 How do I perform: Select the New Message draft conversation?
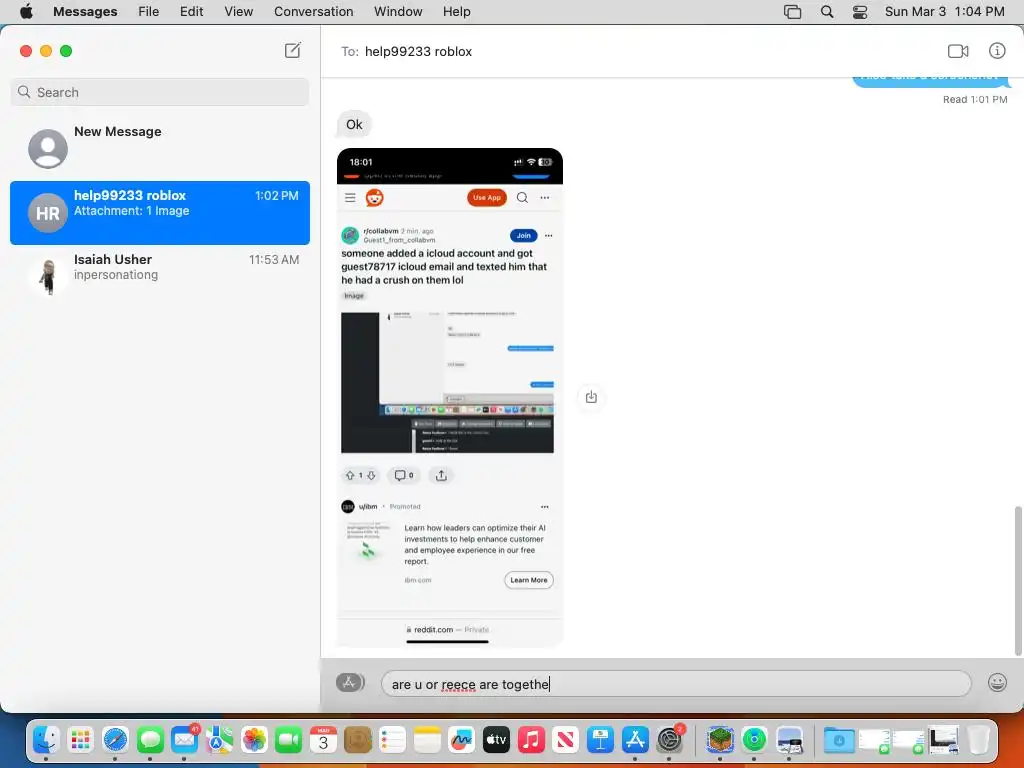point(160,148)
